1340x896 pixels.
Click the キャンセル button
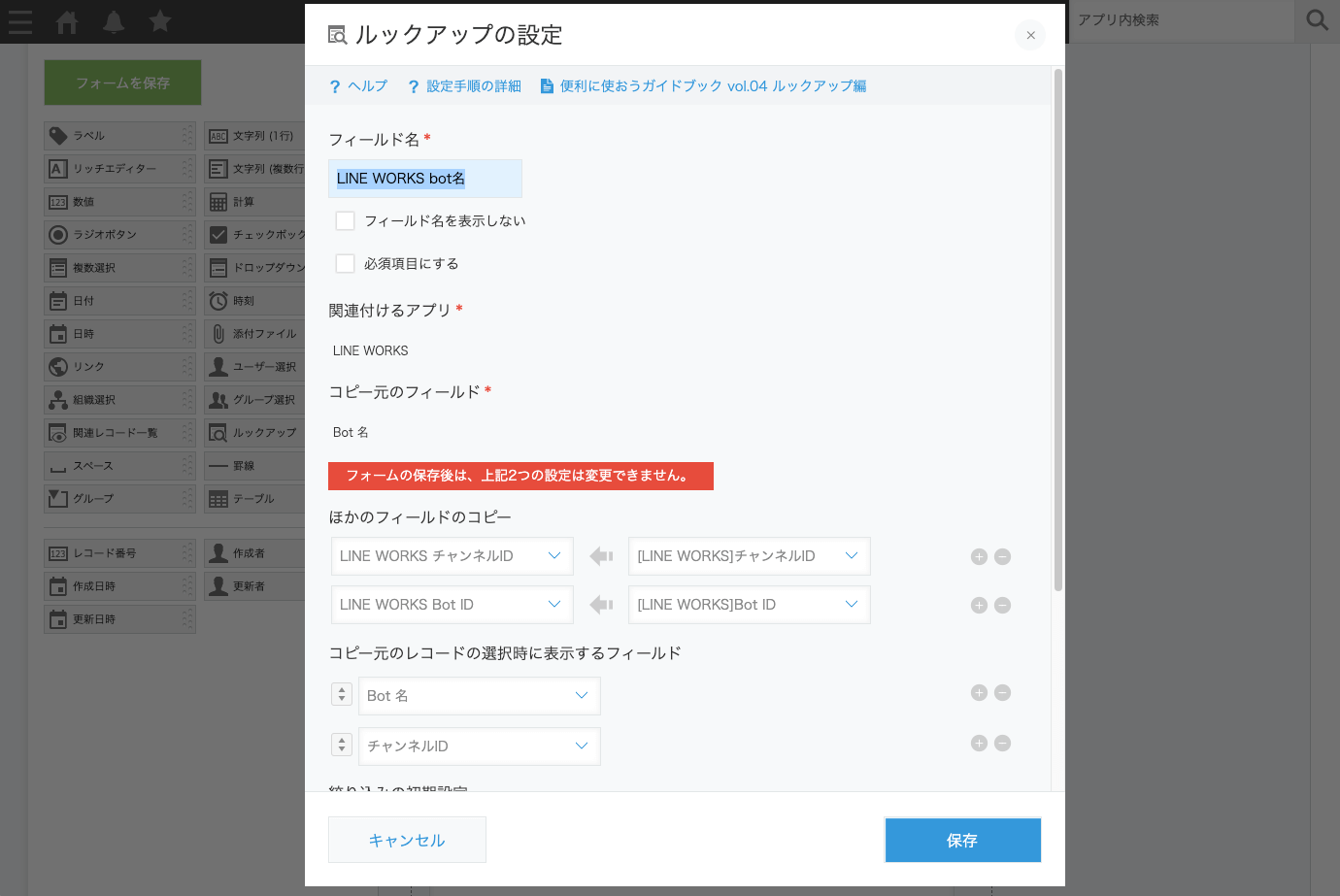(407, 840)
